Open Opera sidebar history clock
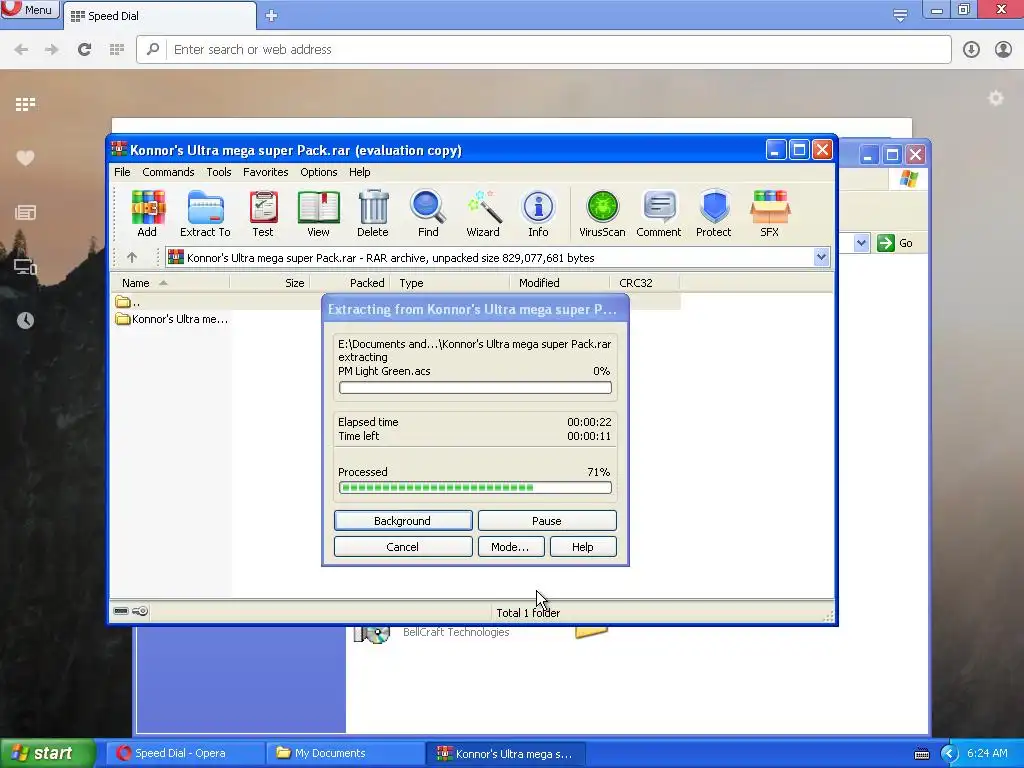The image size is (1024, 768). (x=25, y=320)
